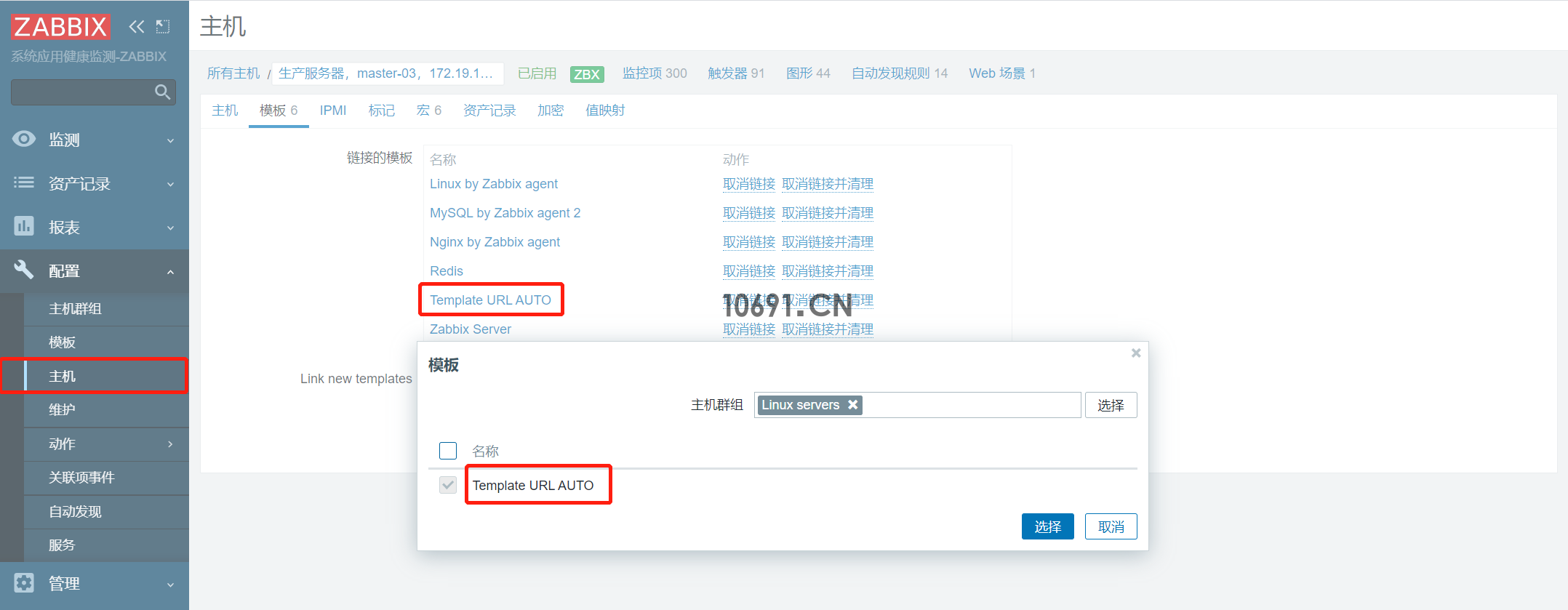Expand the 管理 menu
The height and width of the screenshot is (610, 1568).
(x=170, y=585)
